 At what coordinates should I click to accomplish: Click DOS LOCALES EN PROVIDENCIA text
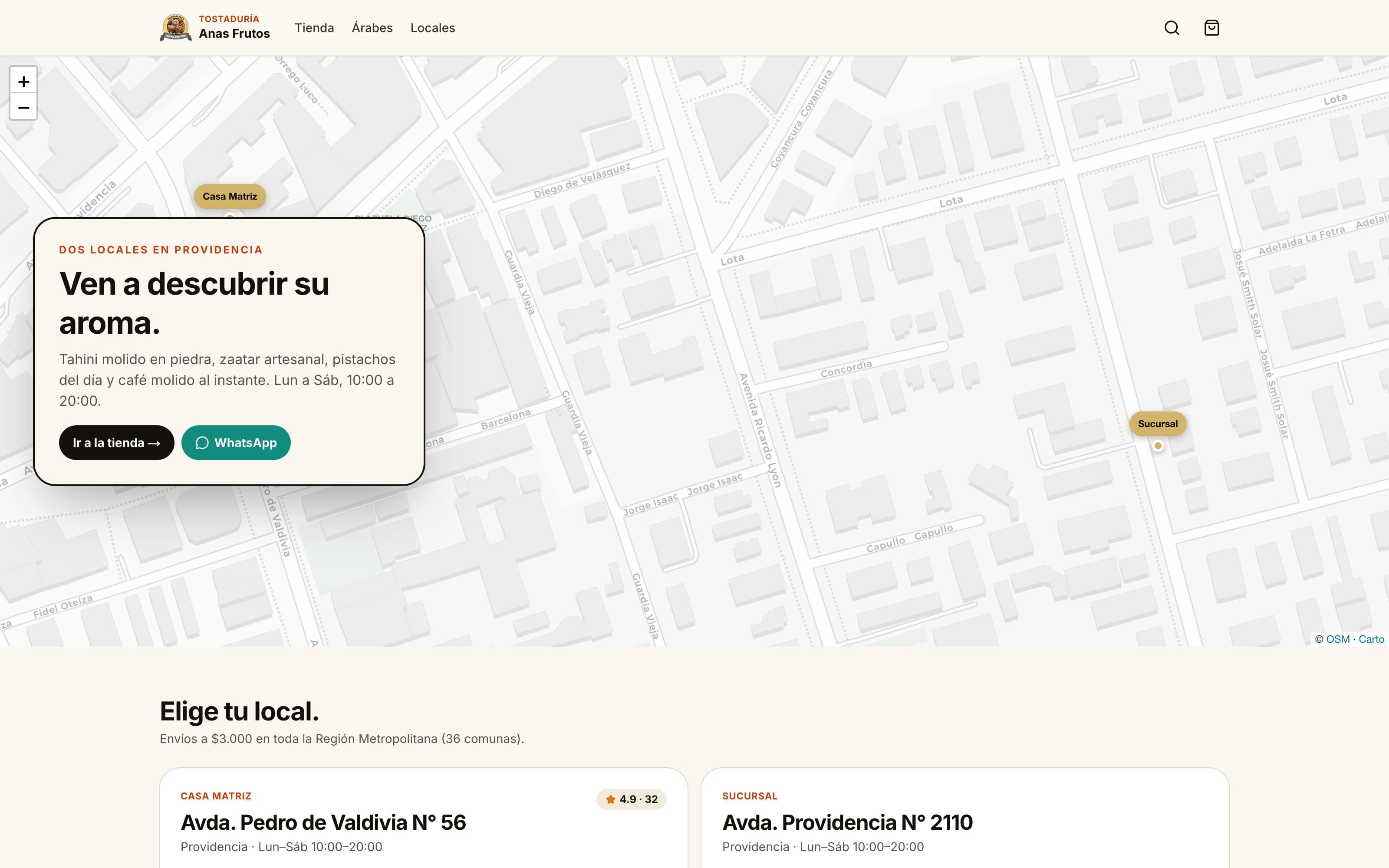click(x=161, y=250)
